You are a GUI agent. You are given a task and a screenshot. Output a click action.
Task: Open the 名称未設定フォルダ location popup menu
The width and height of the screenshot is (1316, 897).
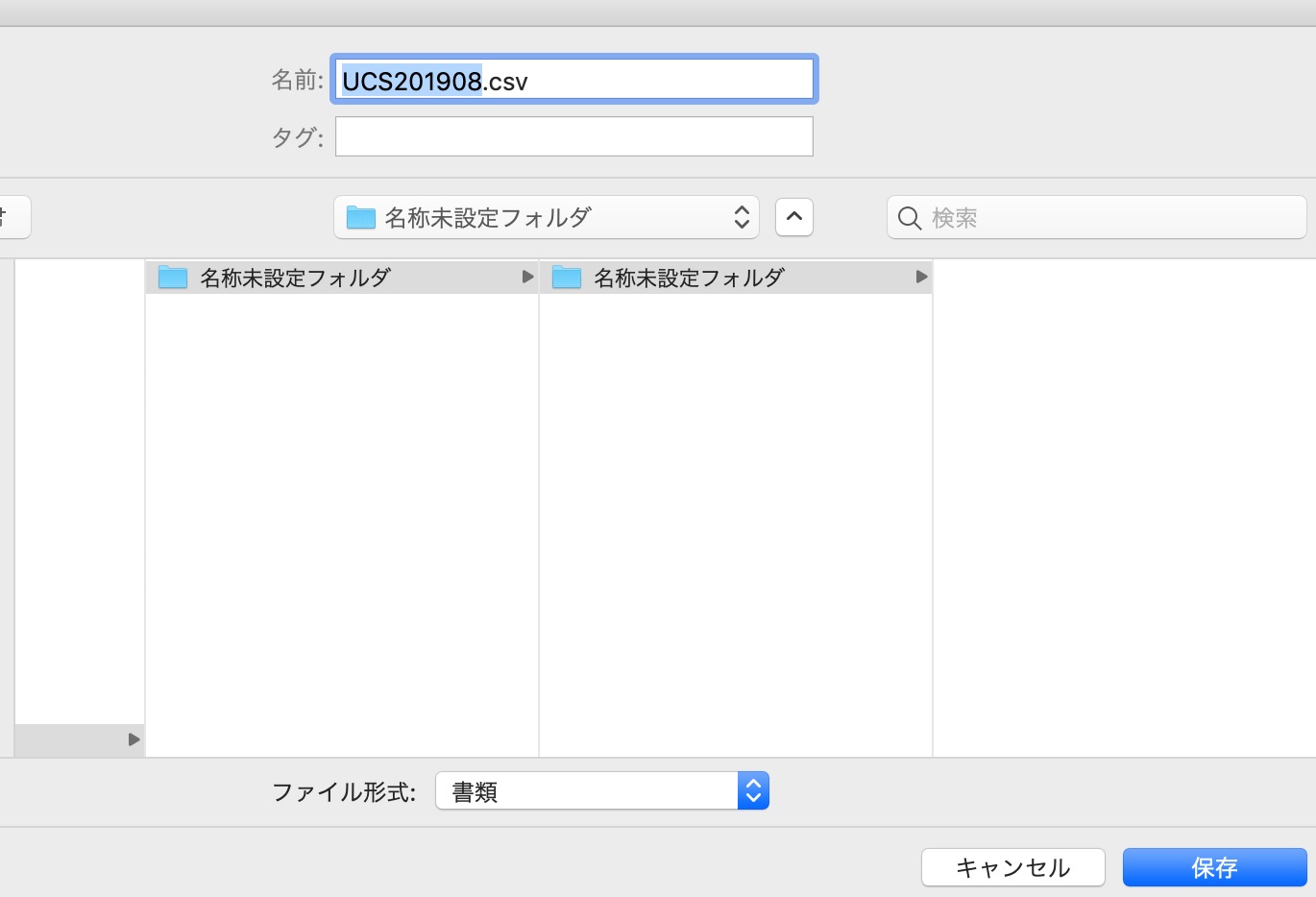tap(546, 218)
